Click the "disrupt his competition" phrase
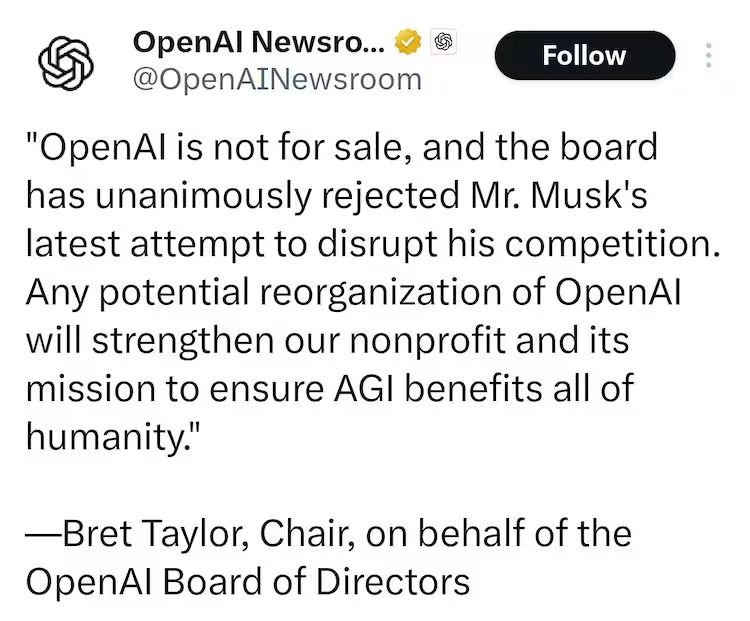Screen dimensions: 750x621 pos(542,244)
